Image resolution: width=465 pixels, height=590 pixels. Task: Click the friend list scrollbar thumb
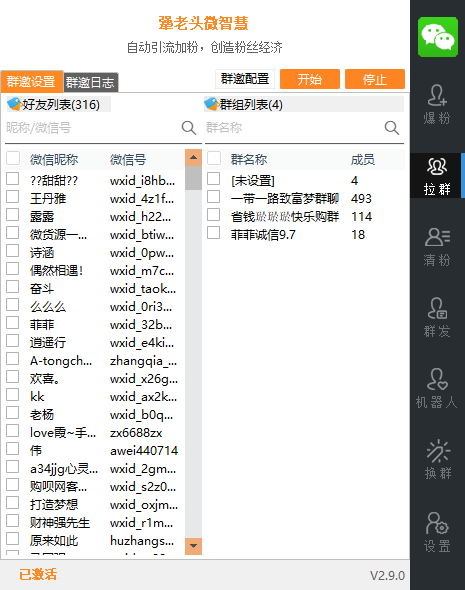point(193,178)
